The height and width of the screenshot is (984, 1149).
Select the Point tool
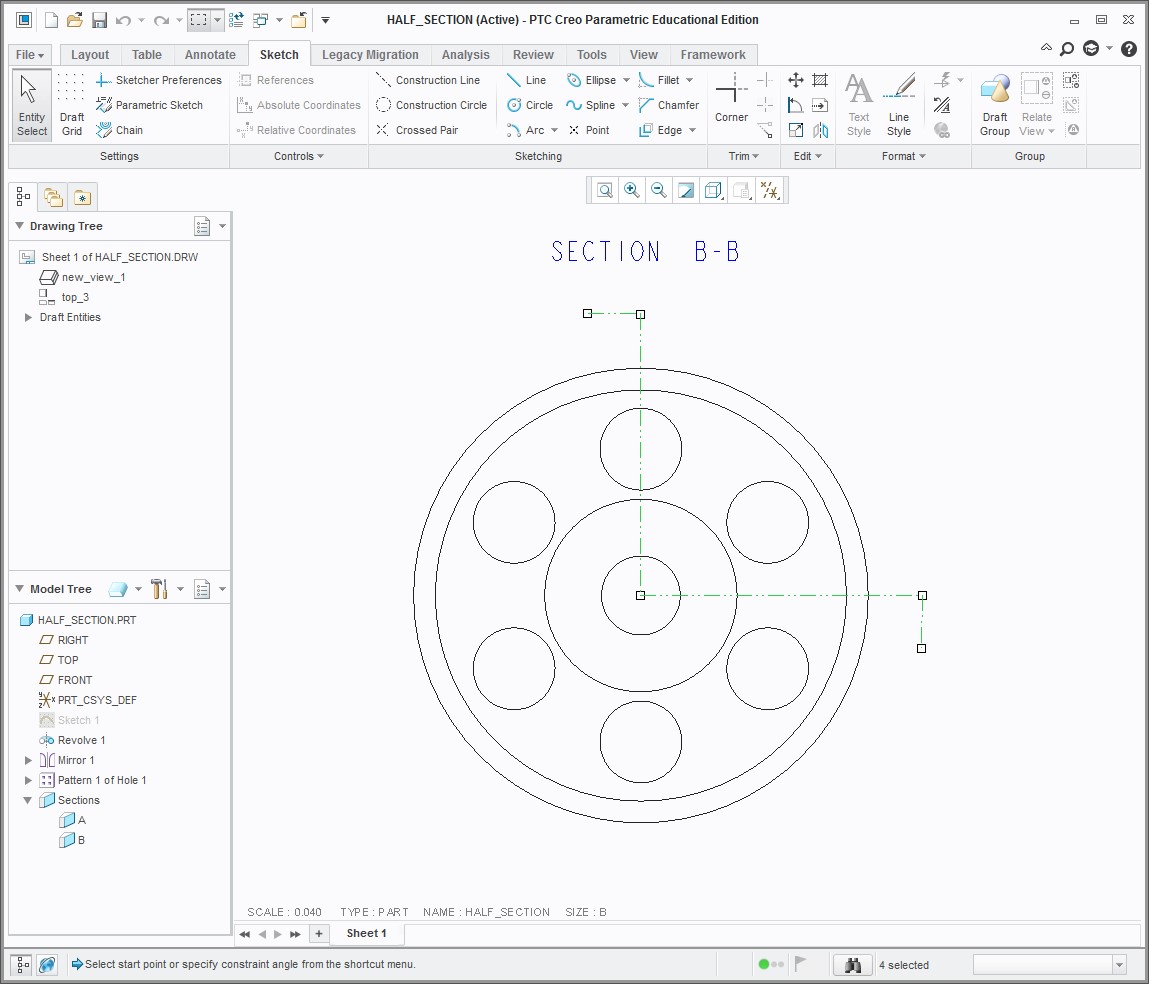[588, 130]
